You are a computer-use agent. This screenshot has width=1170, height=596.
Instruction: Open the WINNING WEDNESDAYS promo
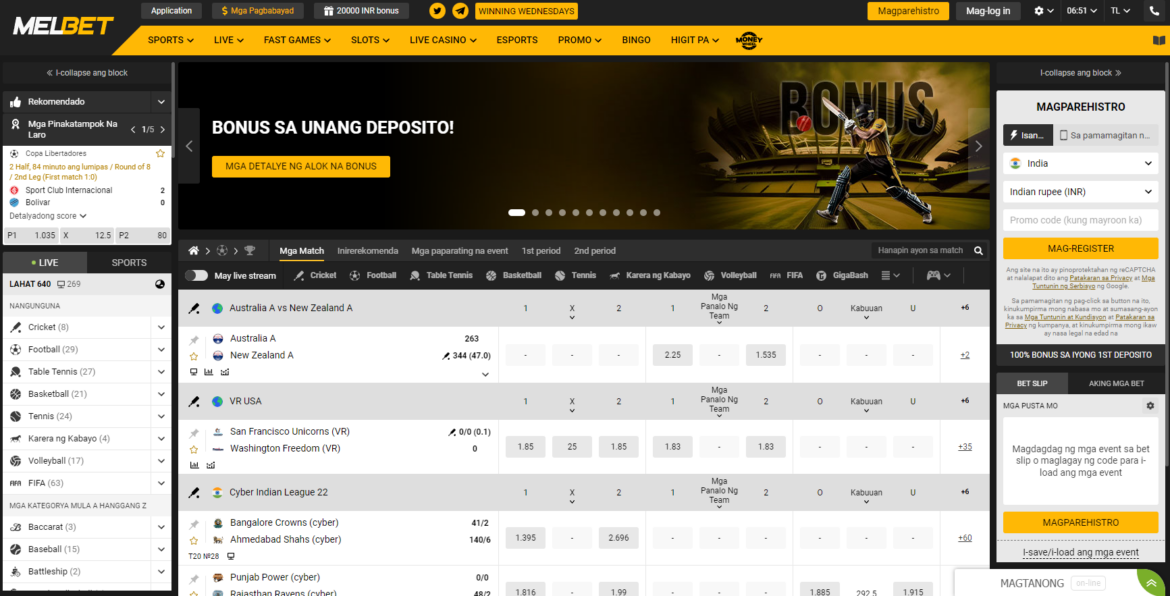pos(526,11)
